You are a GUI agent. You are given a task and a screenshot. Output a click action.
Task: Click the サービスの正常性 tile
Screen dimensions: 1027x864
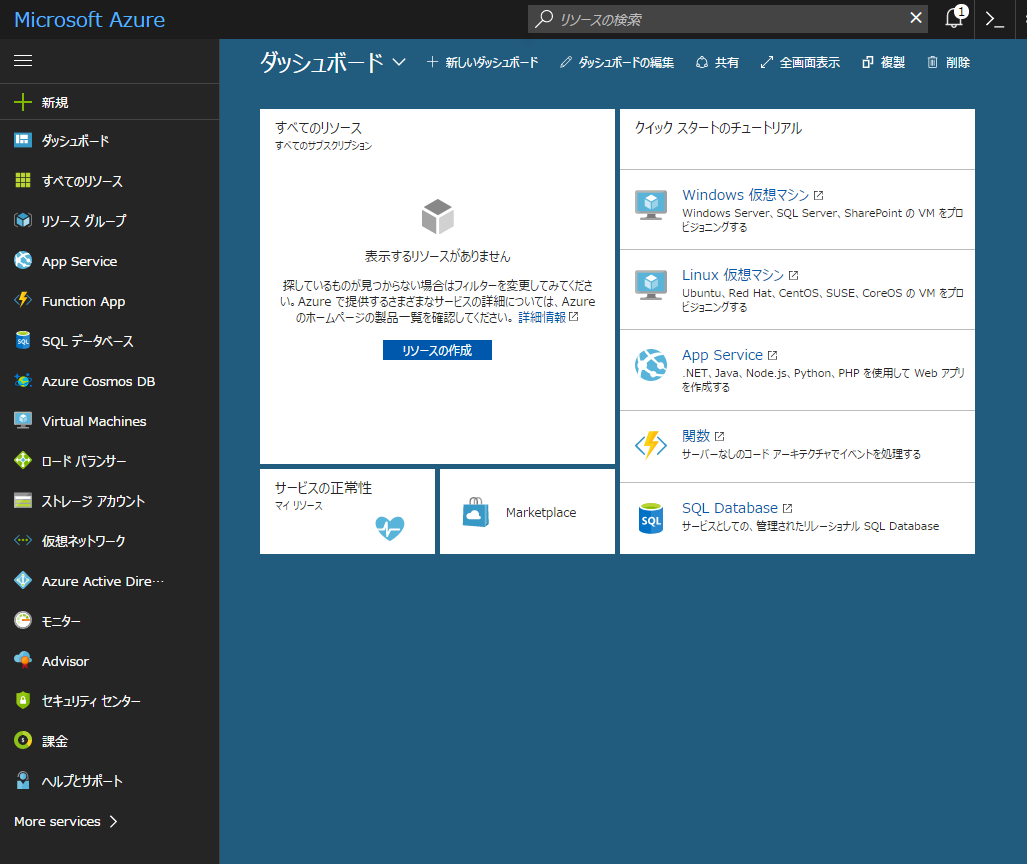347,511
